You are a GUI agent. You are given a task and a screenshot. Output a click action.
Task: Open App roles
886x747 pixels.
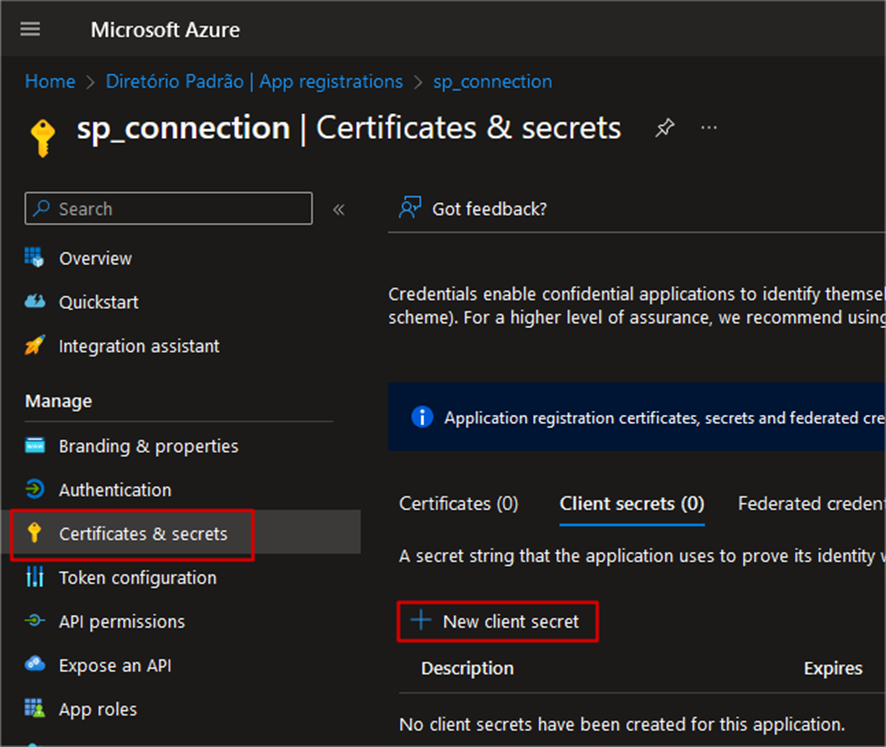tap(98, 709)
